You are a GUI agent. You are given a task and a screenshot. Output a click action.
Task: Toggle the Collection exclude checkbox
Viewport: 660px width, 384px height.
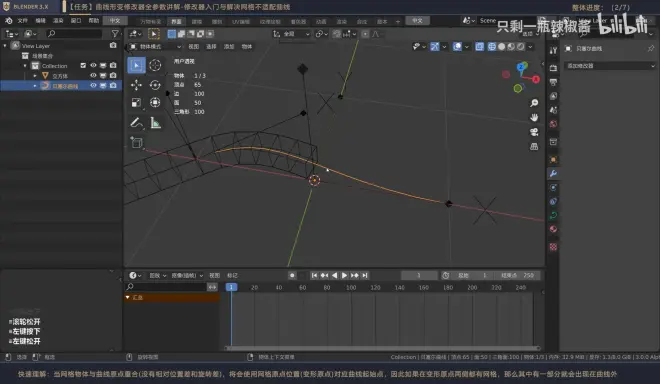83,65
